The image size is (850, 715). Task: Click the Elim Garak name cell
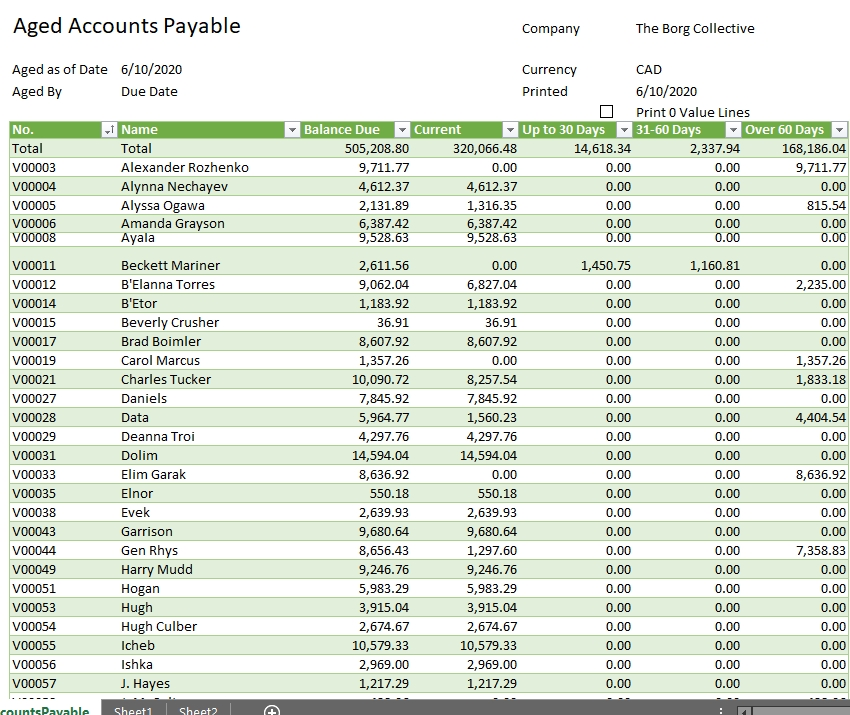pyautogui.click(x=153, y=474)
